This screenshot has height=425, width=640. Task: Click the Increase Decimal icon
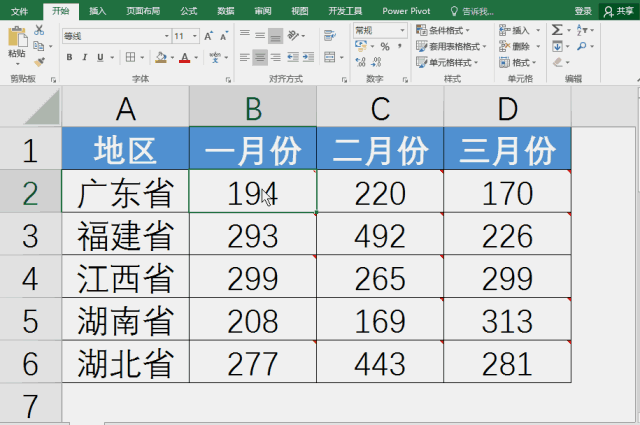click(360, 62)
